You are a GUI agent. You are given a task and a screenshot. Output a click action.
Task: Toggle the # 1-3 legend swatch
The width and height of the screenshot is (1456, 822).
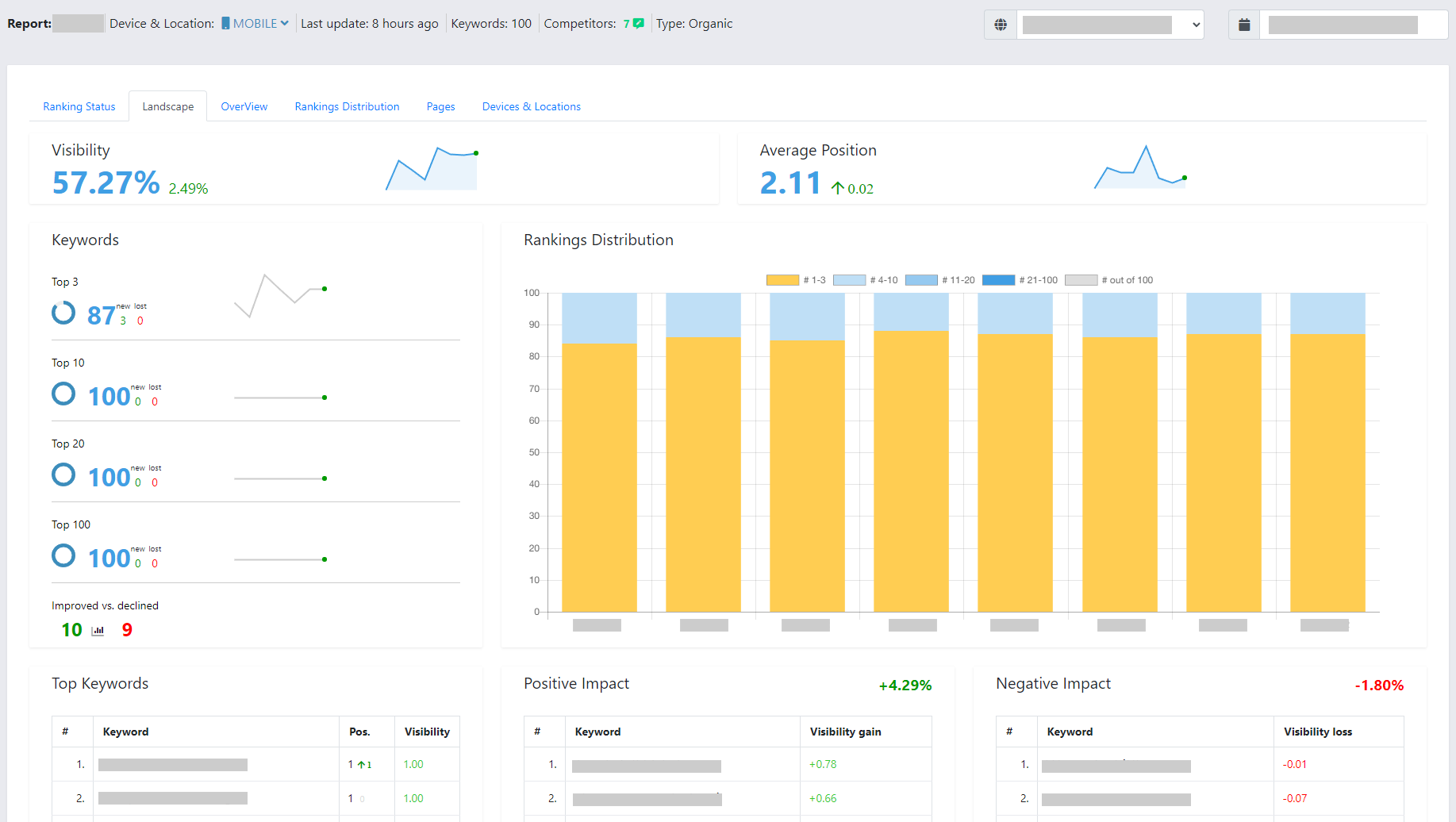pos(782,280)
